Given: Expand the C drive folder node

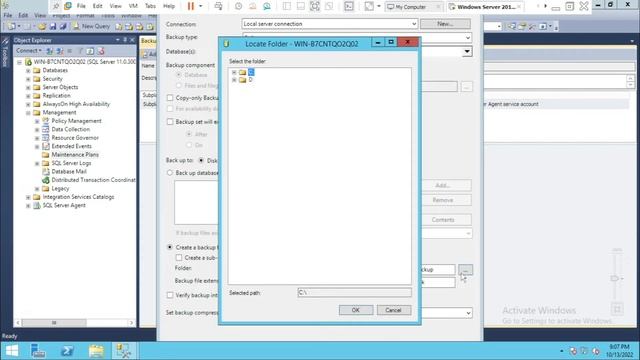Looking at the screenshot, I should coord(234,72).
